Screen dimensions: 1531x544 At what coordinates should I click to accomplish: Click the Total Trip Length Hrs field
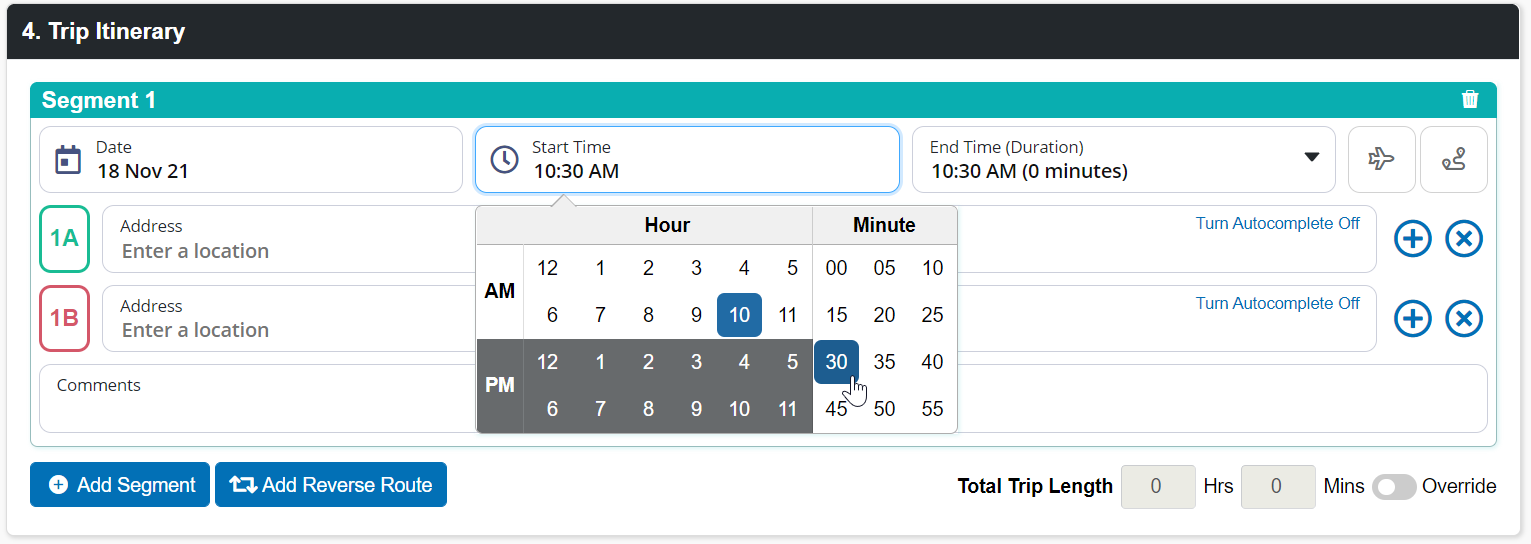1157,486
